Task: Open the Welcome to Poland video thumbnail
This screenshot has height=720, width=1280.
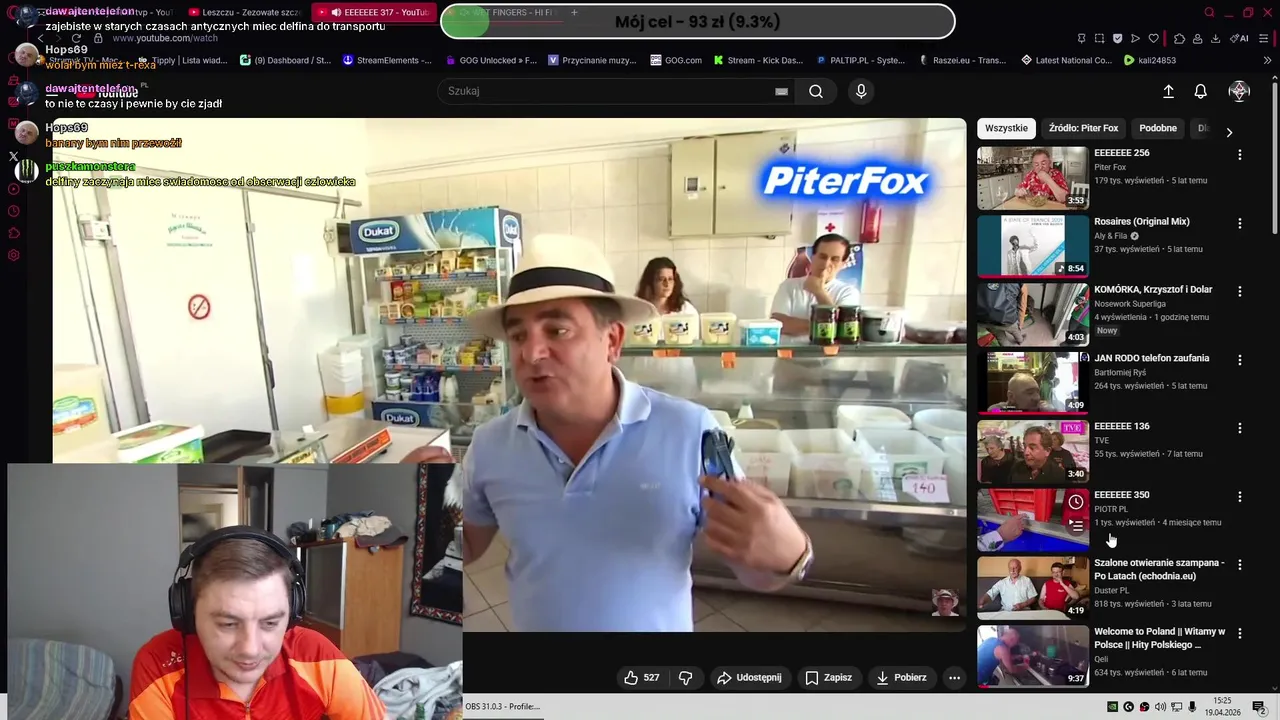Action: tap(1033, 656)
